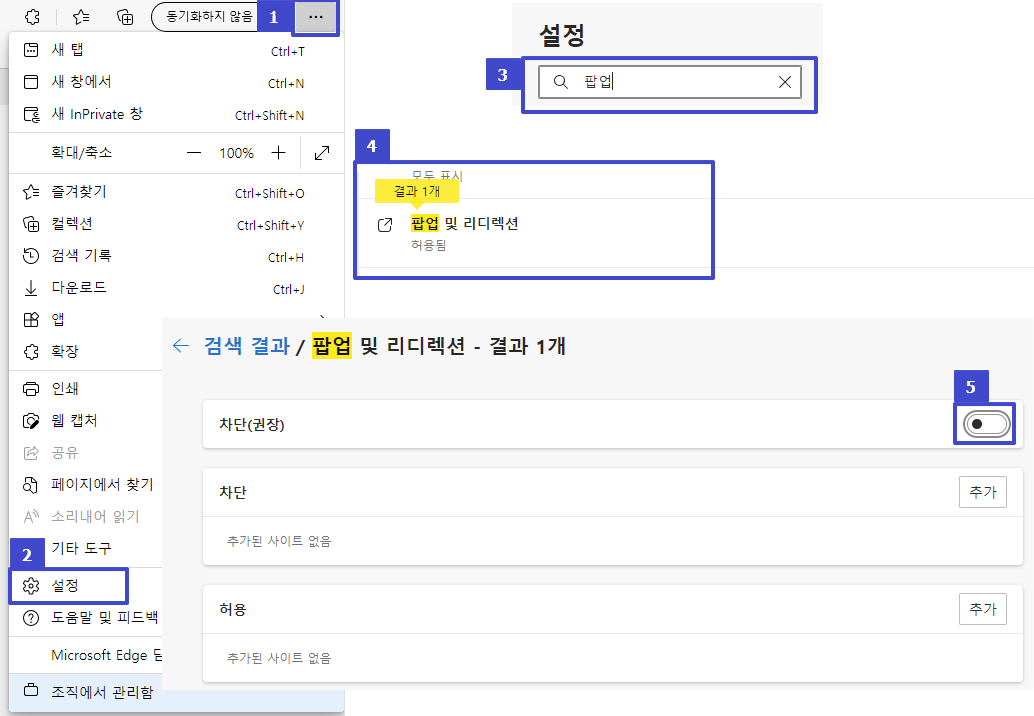The height and width of the screenshot is (716, 1034).
Task: Choose 다운로드 in the menu
Action: (x=78, y=288)
